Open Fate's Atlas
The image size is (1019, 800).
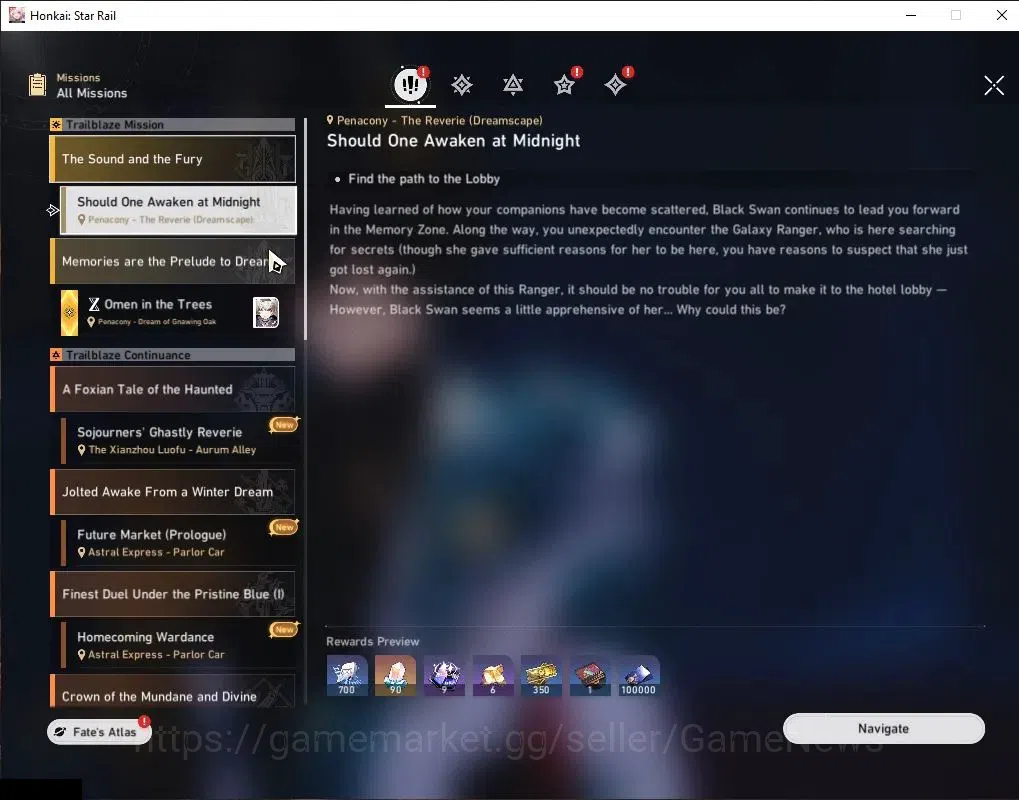[99, 732]
